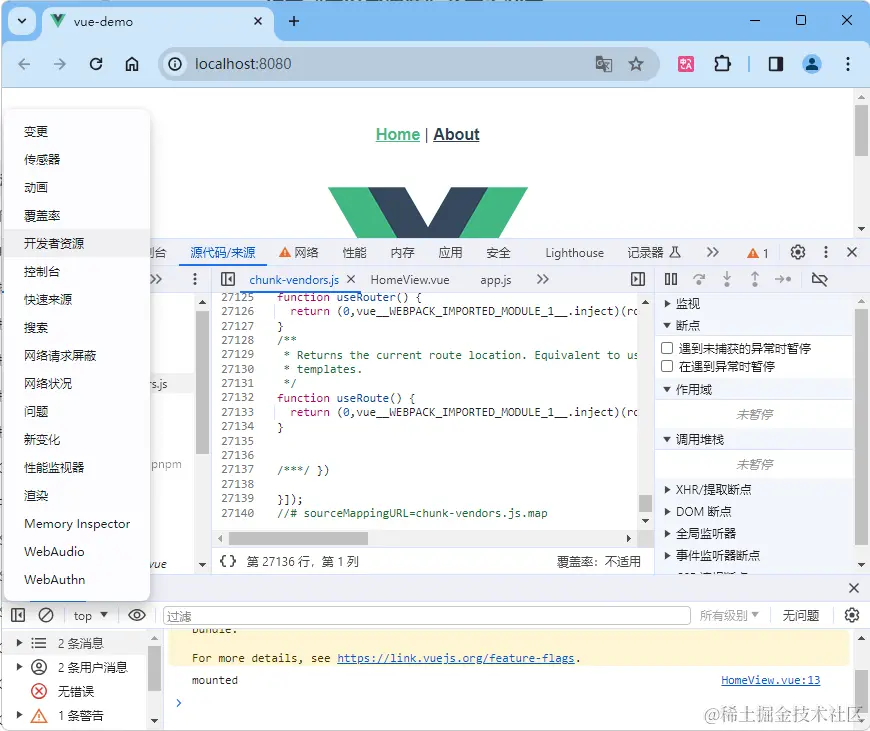This screenshot has height=731, width=870.
Task: Select 开发者资源 from the menu
Action: (77, 243)
